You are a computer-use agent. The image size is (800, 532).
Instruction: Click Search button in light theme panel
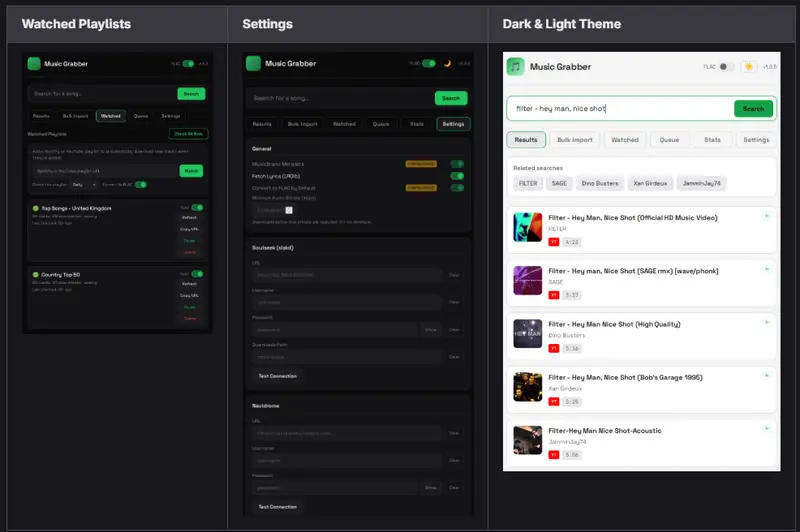click(754, 109)
